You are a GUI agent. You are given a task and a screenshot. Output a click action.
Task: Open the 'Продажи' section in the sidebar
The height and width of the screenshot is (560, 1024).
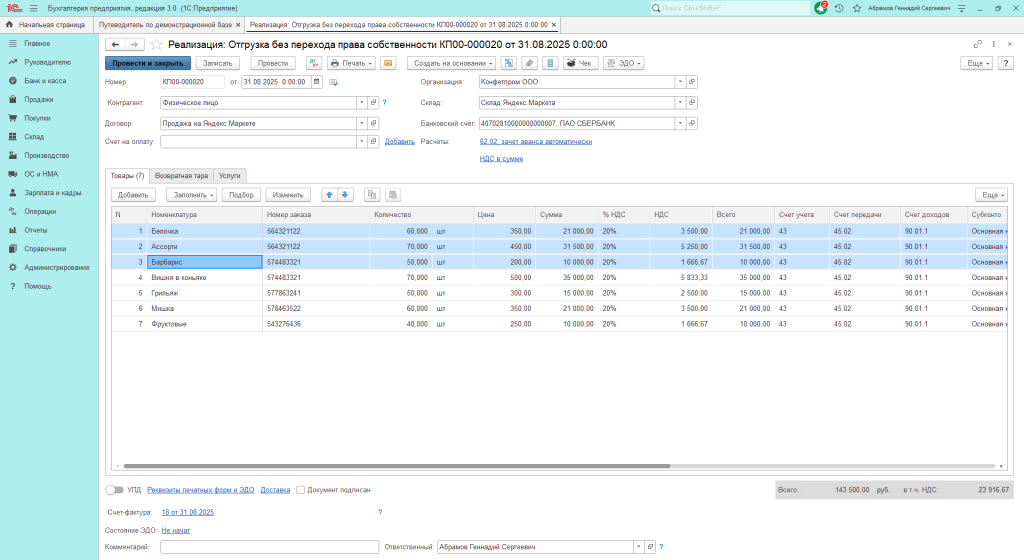click(39, 99)
